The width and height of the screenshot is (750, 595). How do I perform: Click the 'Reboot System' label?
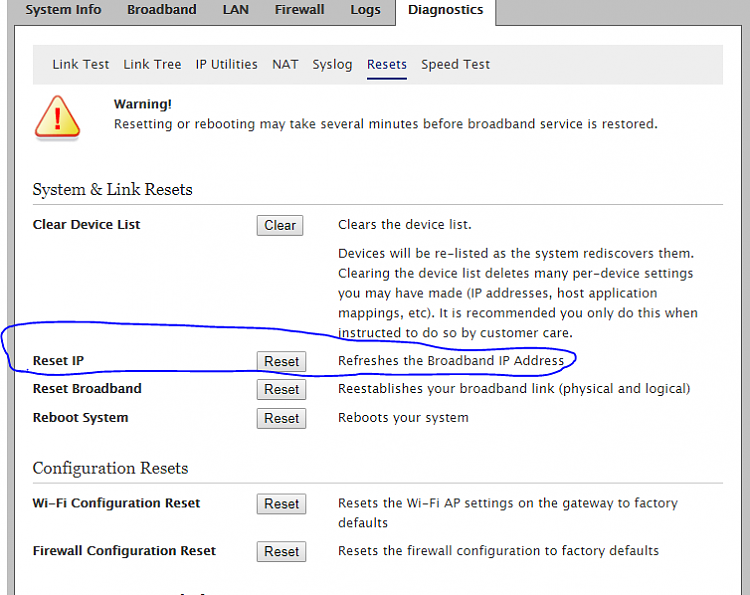click(80, 418)
